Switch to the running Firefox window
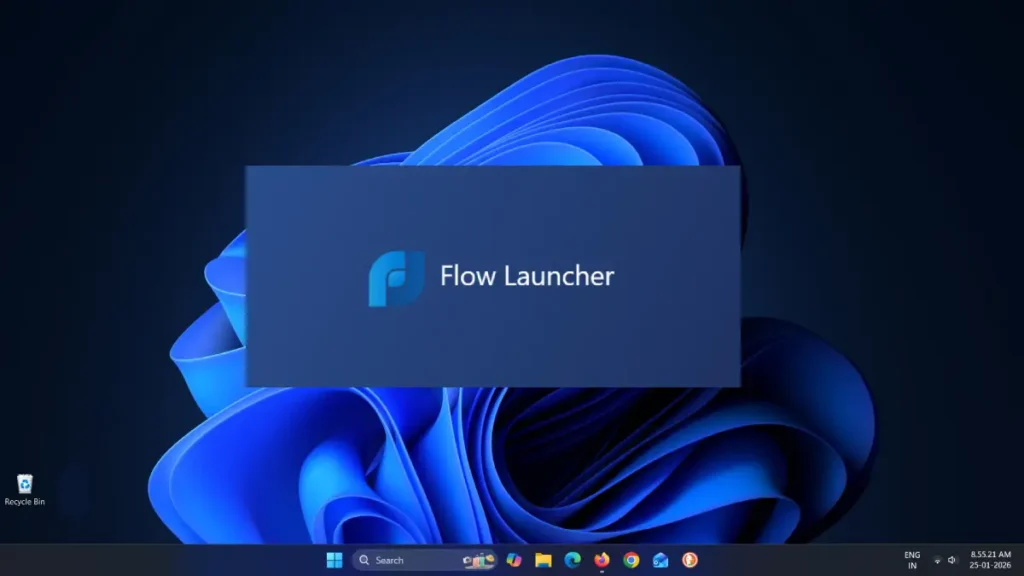The width and height of the screenshot is (1024, 576). tap(600, 560)
